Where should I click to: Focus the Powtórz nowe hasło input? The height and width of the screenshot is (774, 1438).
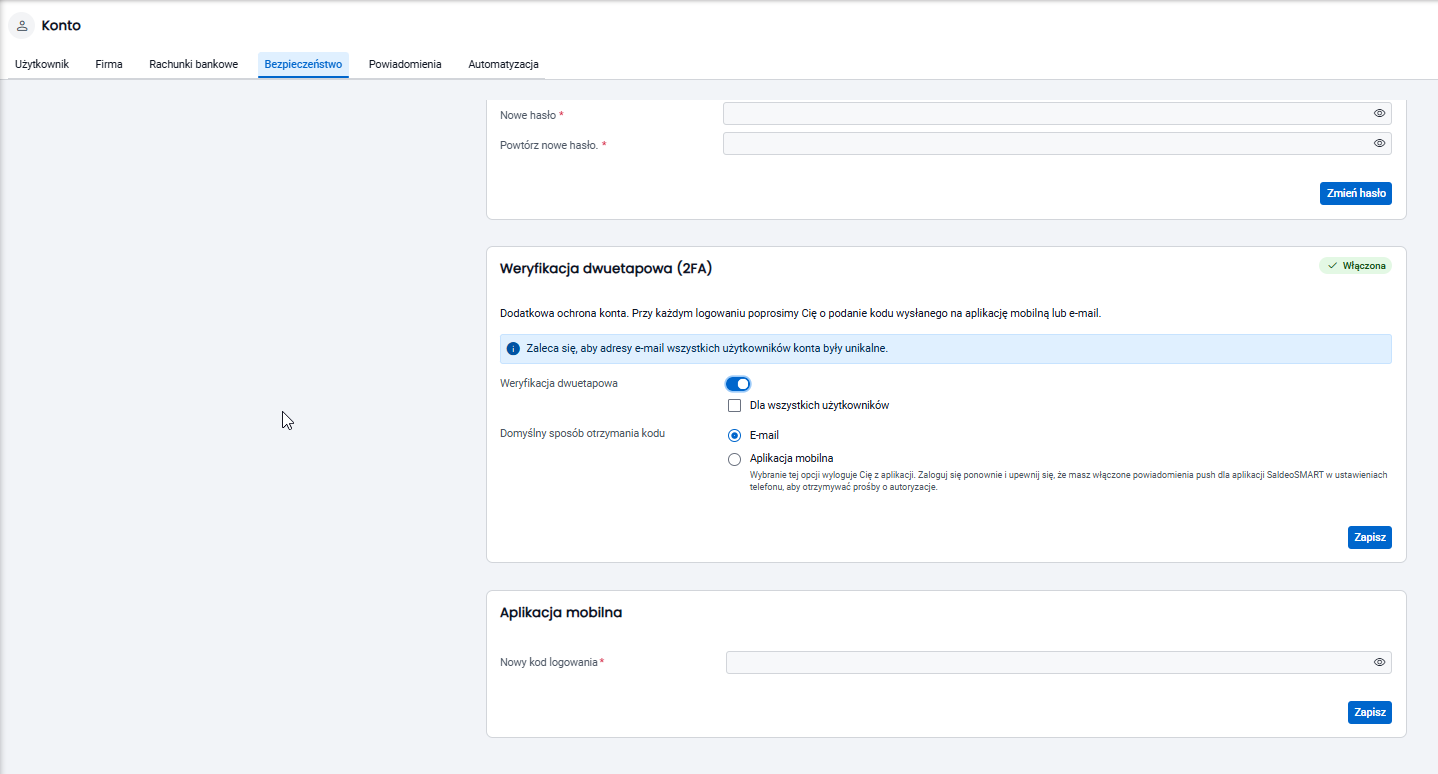coord(1057,144)
